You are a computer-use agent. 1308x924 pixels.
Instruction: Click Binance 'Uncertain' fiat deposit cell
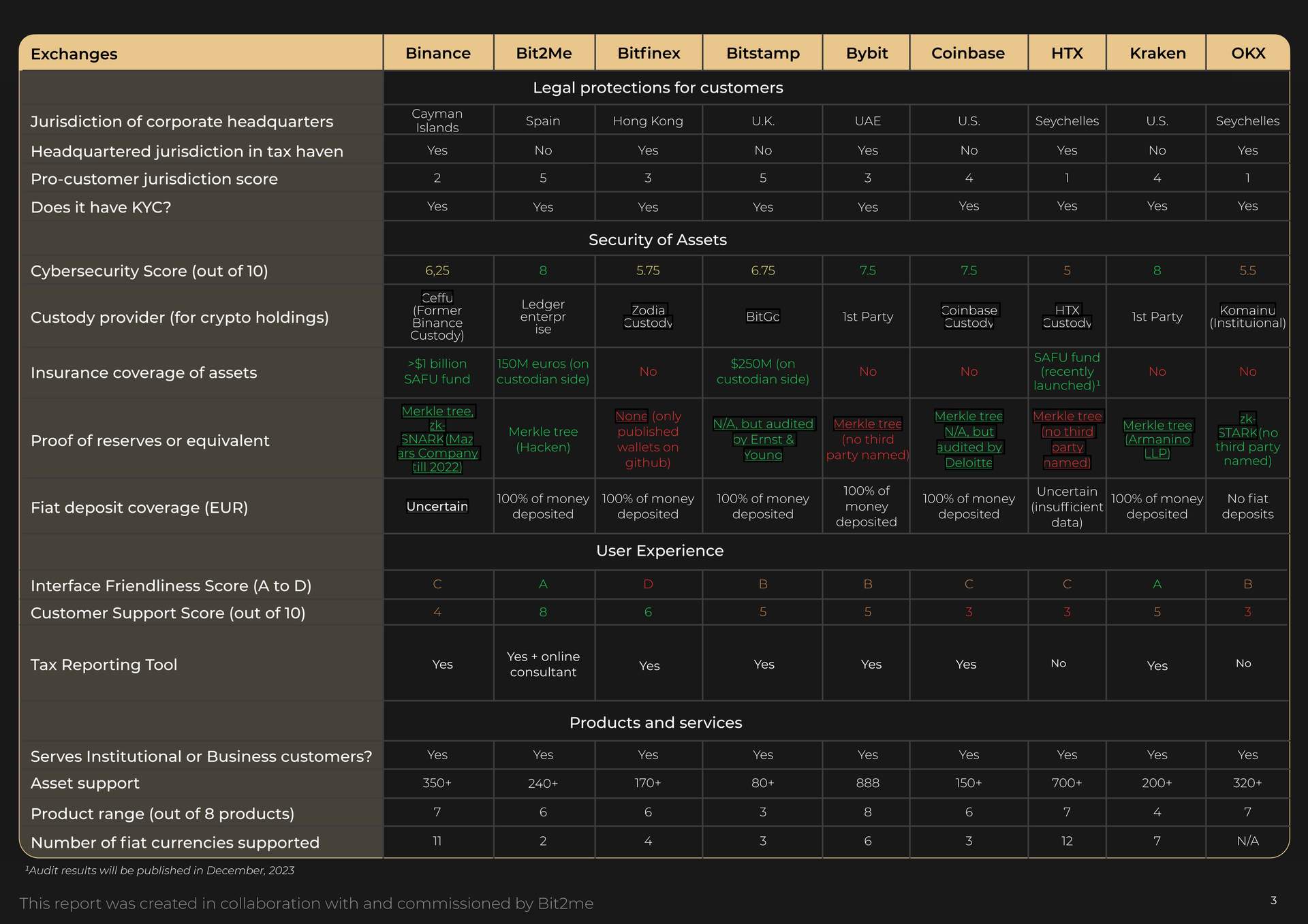pos(437,506)
